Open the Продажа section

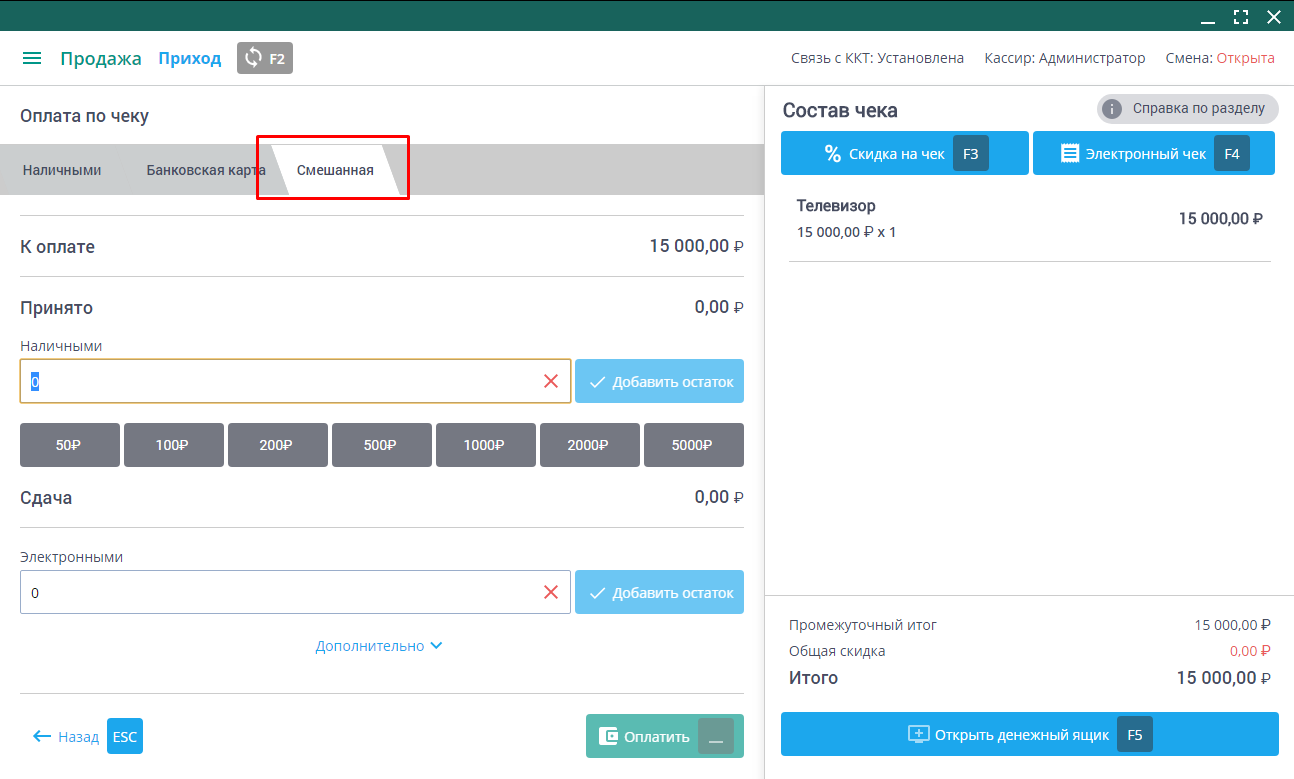click(101, 58)
